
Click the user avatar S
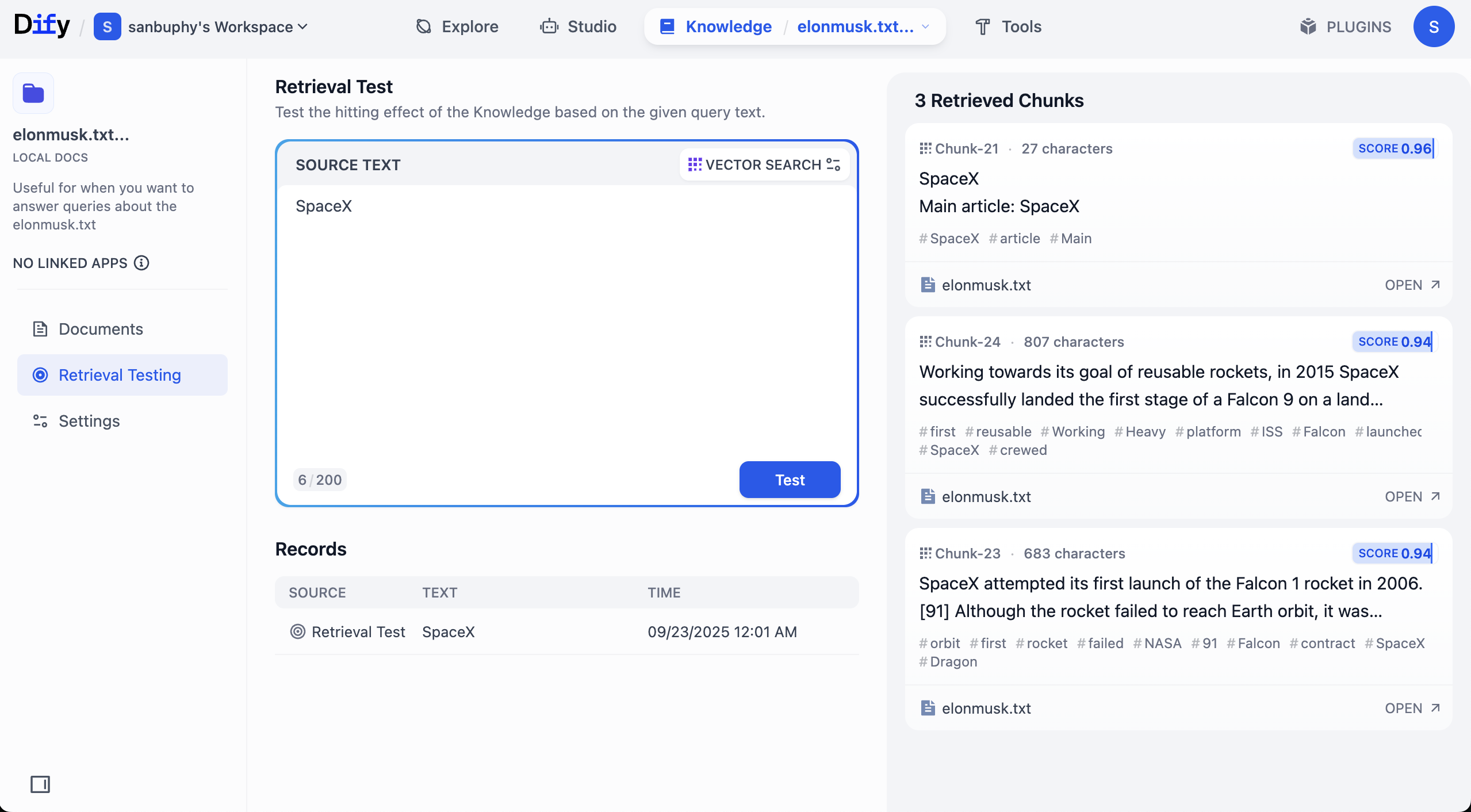click(x=1434, y=26)
